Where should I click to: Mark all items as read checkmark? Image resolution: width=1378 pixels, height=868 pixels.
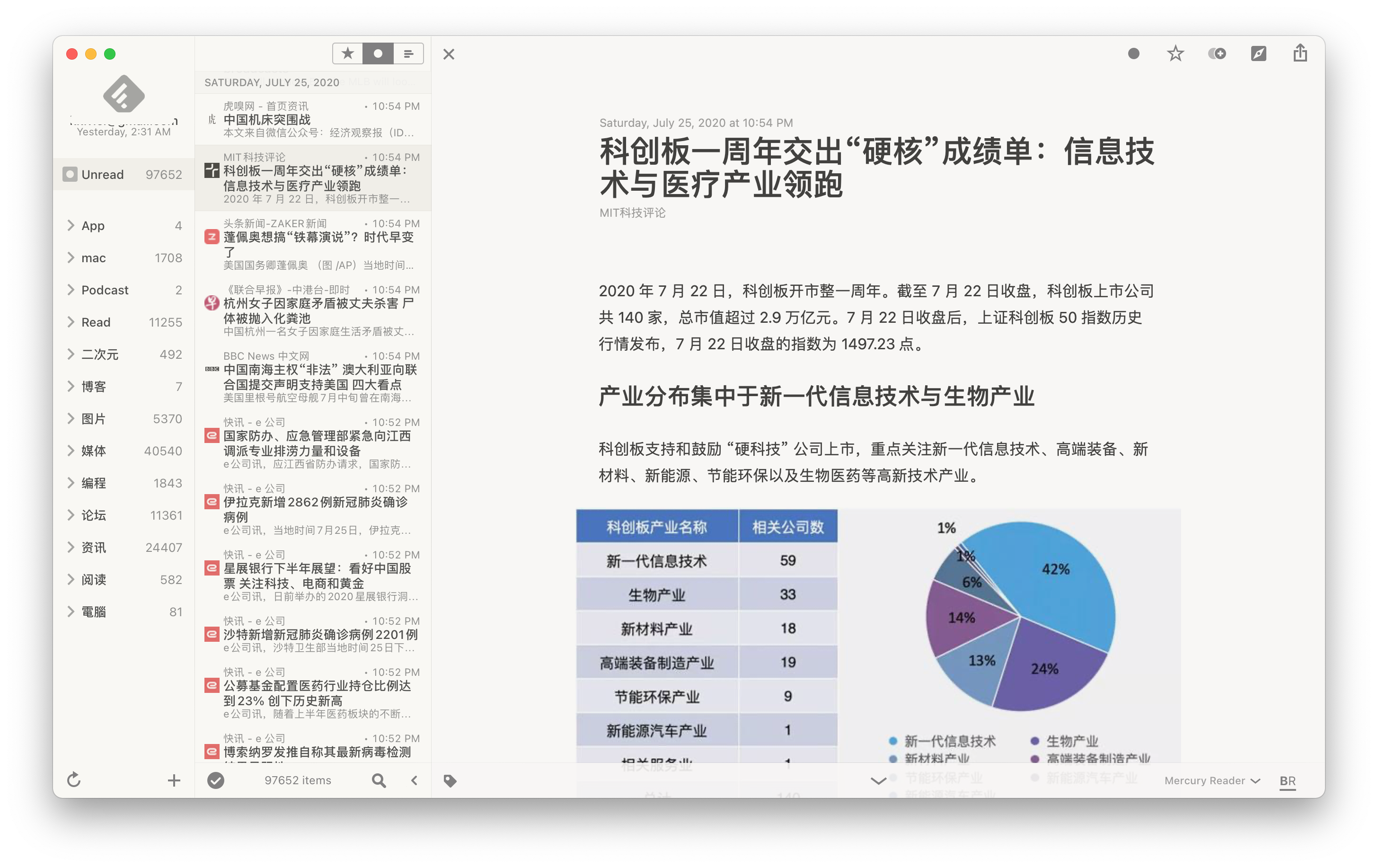pos(216,780)
